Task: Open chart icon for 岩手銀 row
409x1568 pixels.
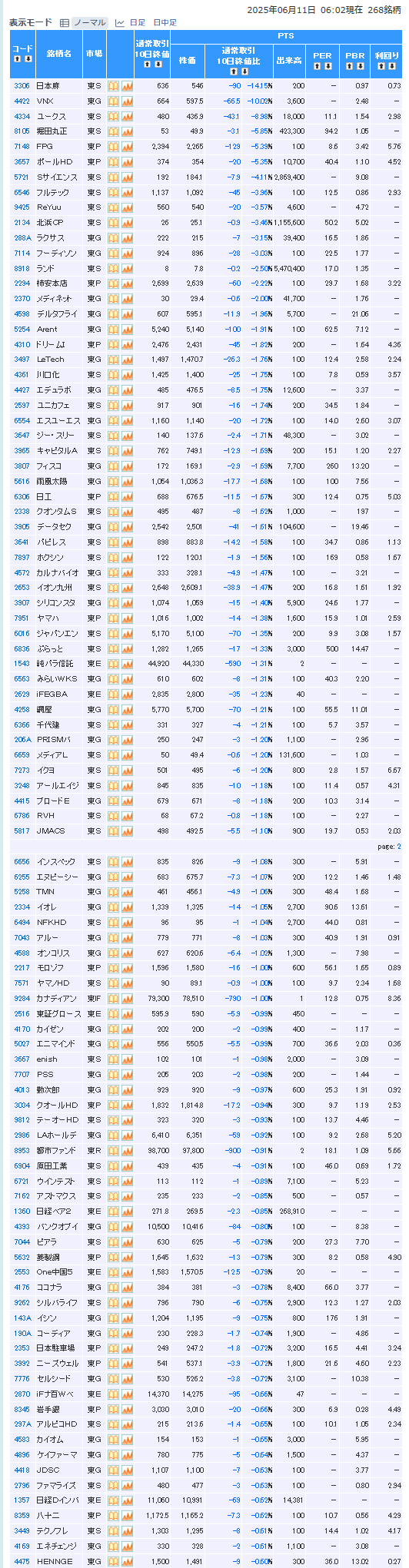Action: click(x=127, y=1409)
